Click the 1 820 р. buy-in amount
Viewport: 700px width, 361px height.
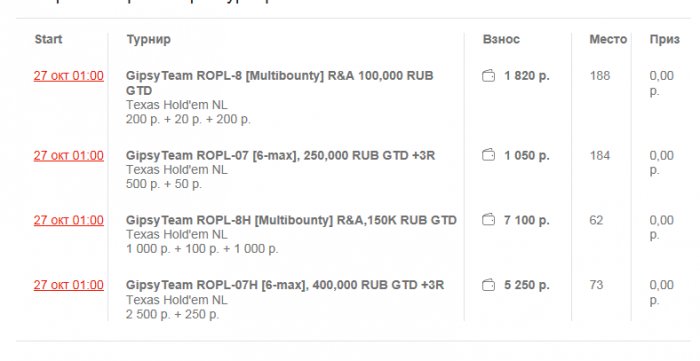(x=527, y=76)
